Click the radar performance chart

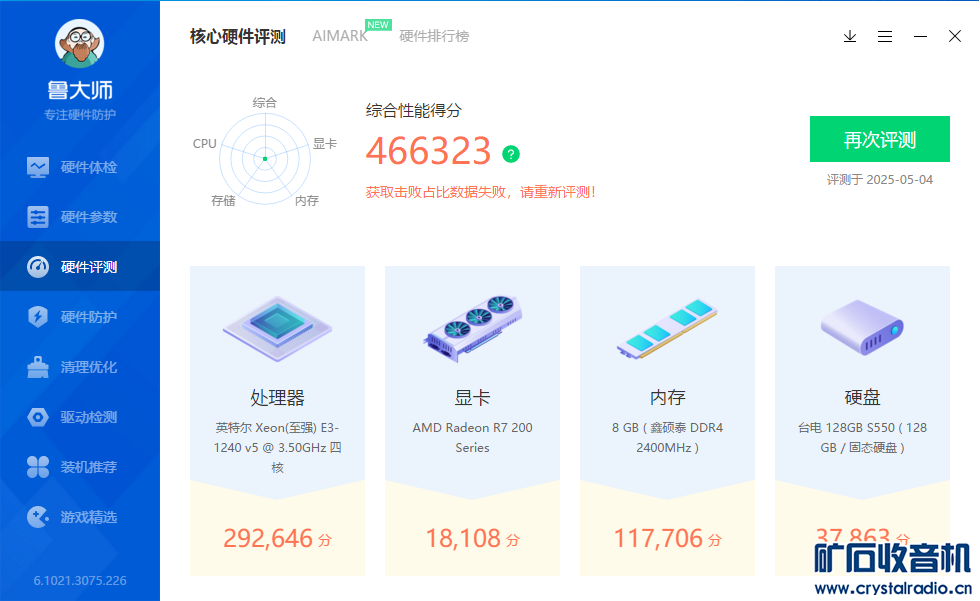tap(265, 159)
